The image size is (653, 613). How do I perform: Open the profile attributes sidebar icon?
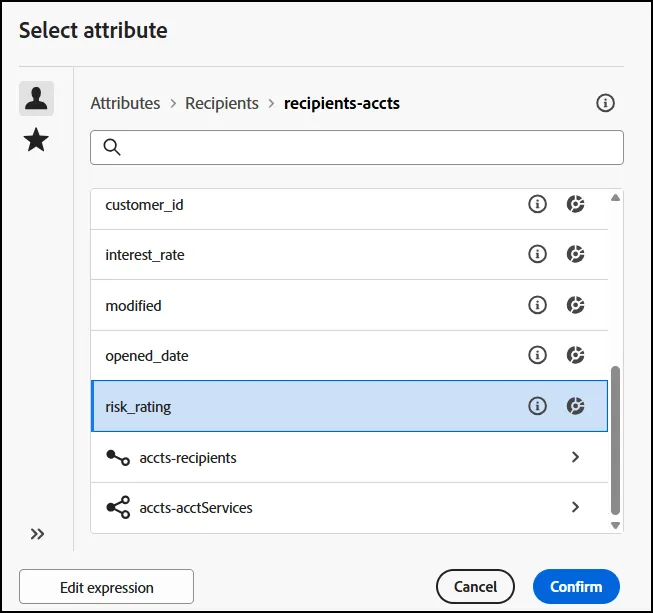coord(36,98)
